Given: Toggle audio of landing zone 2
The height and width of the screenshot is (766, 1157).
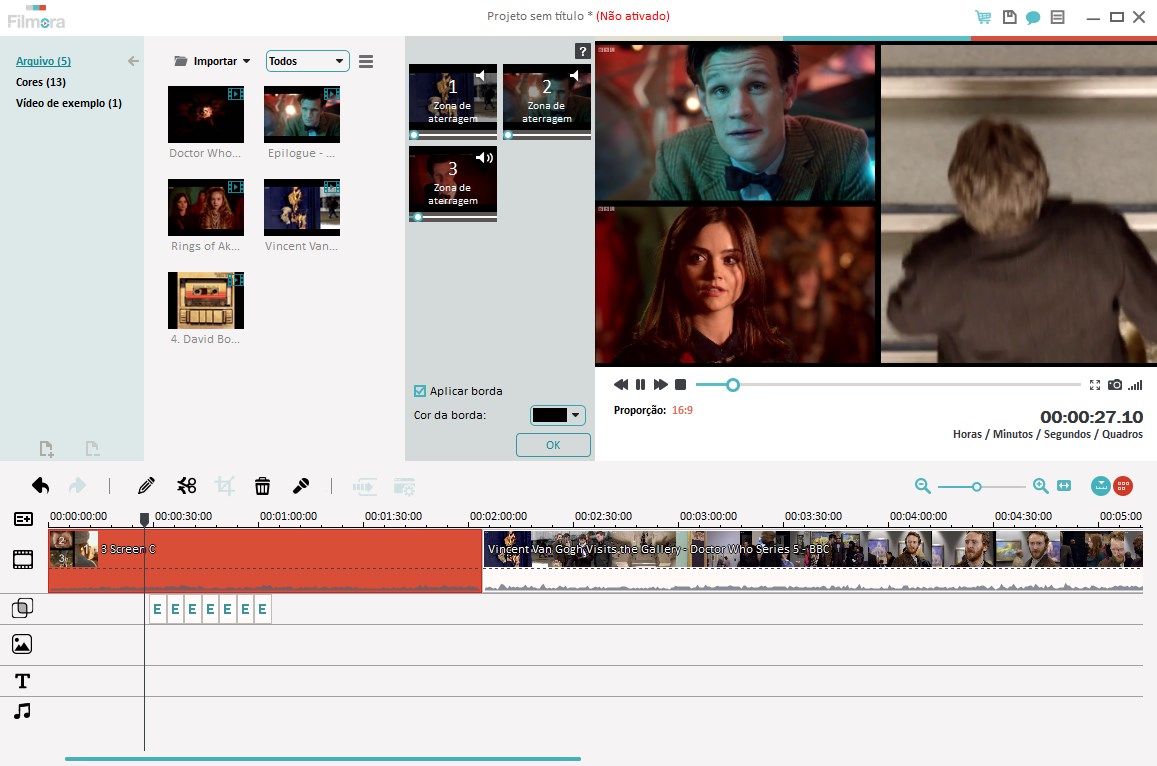Looking at the screenshot, I should (x=574, y=75).
